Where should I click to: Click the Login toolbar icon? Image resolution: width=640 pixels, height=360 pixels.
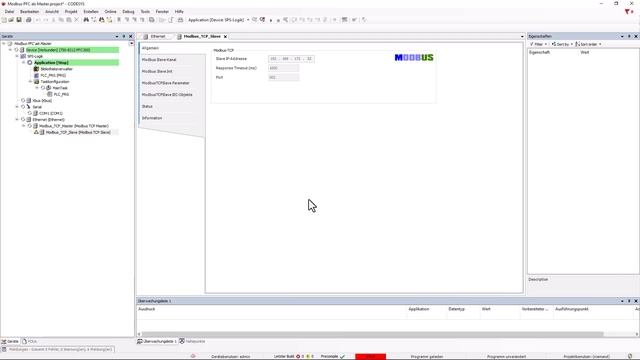(x=255, y=20)
